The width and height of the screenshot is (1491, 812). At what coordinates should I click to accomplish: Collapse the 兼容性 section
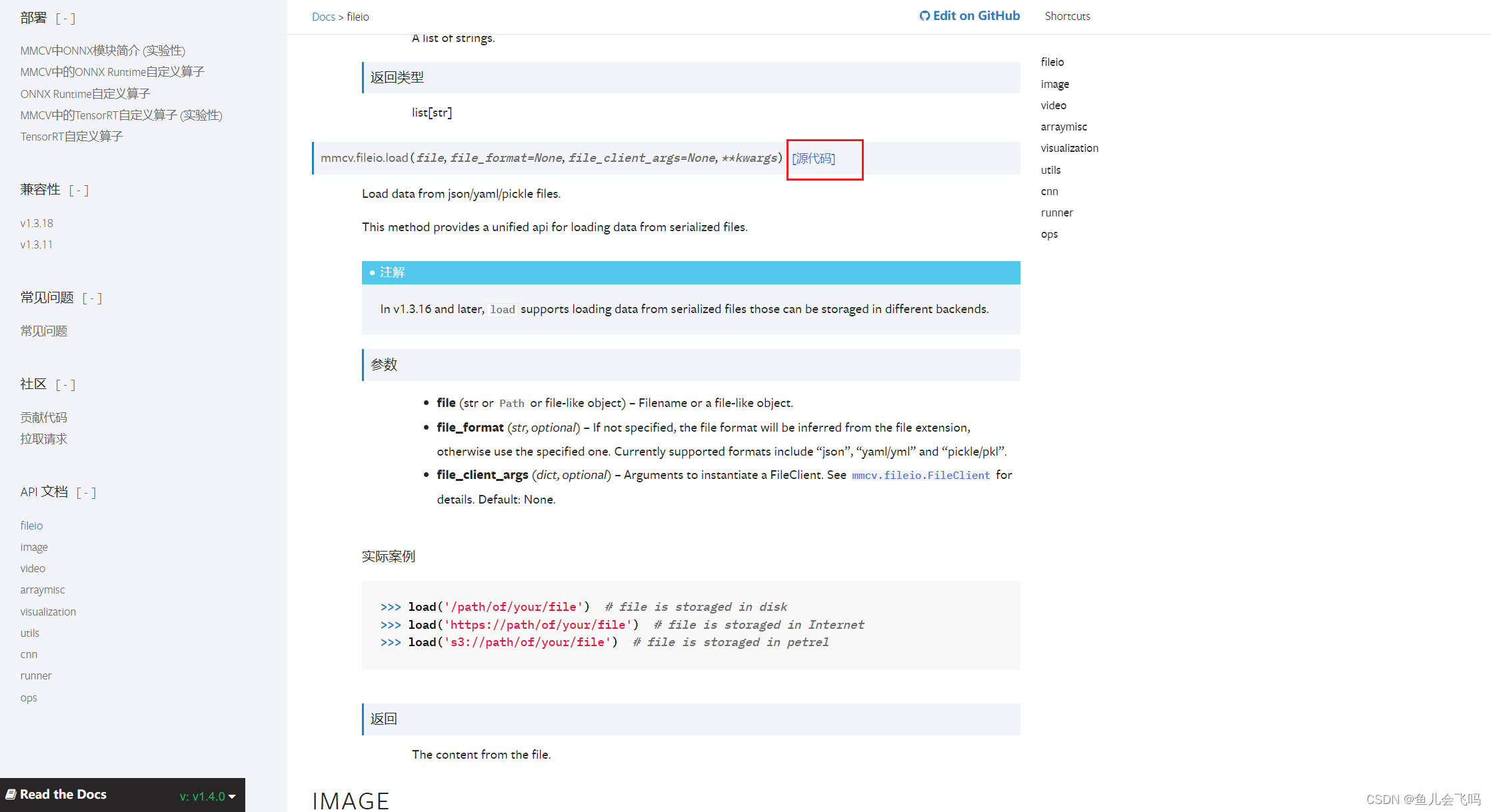pyautogui.click(x=79, y=191)
